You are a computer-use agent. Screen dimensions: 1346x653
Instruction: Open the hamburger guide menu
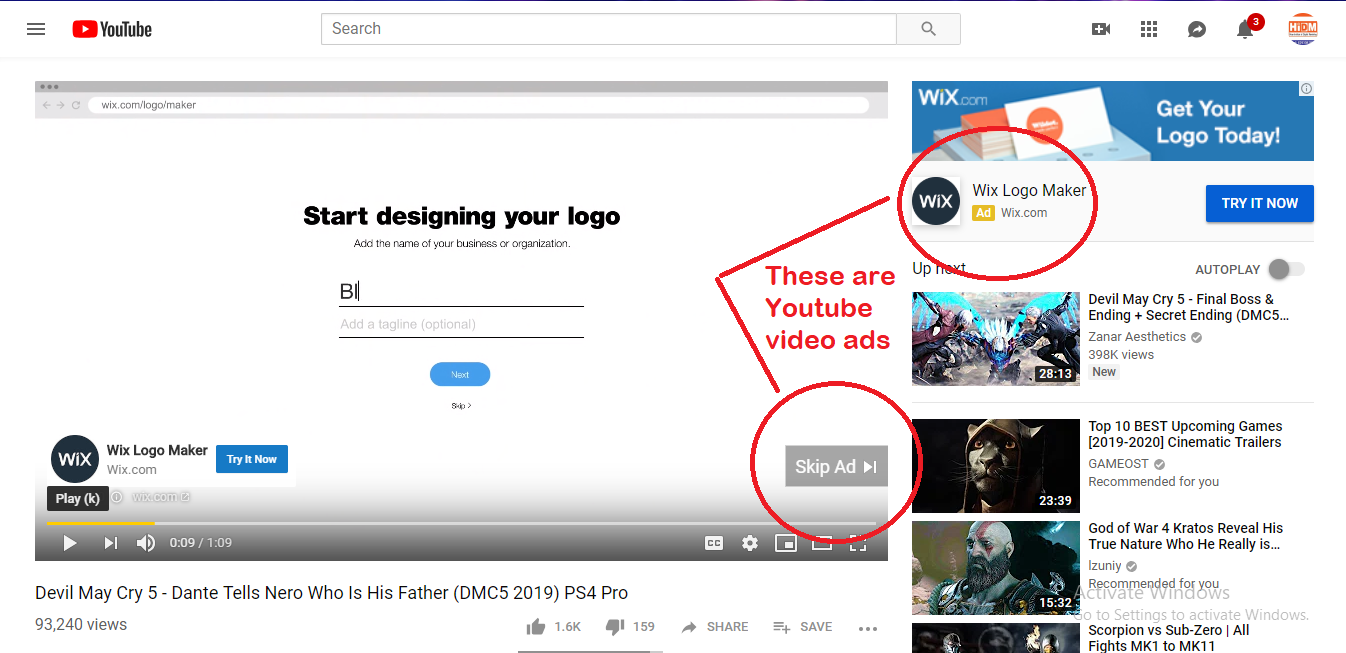point(36,29)
